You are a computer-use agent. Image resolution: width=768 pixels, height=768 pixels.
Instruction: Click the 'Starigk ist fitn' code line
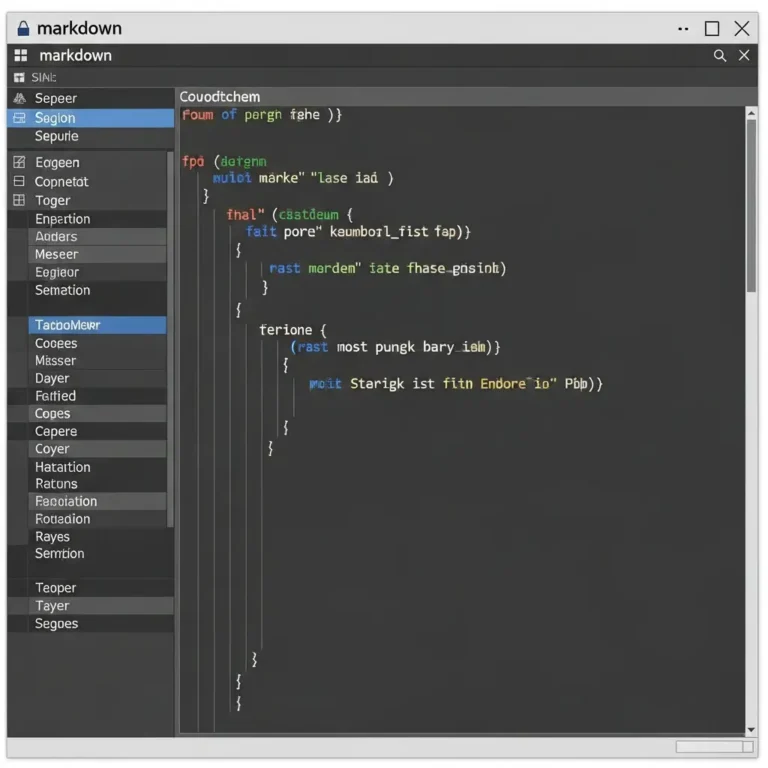pos(456,384)
